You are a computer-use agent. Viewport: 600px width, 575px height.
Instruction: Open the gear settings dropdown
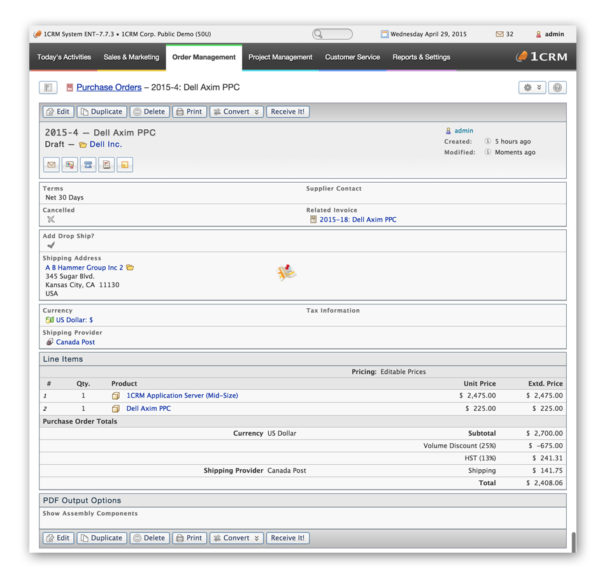pyautogui.click(x=533, y=88)
